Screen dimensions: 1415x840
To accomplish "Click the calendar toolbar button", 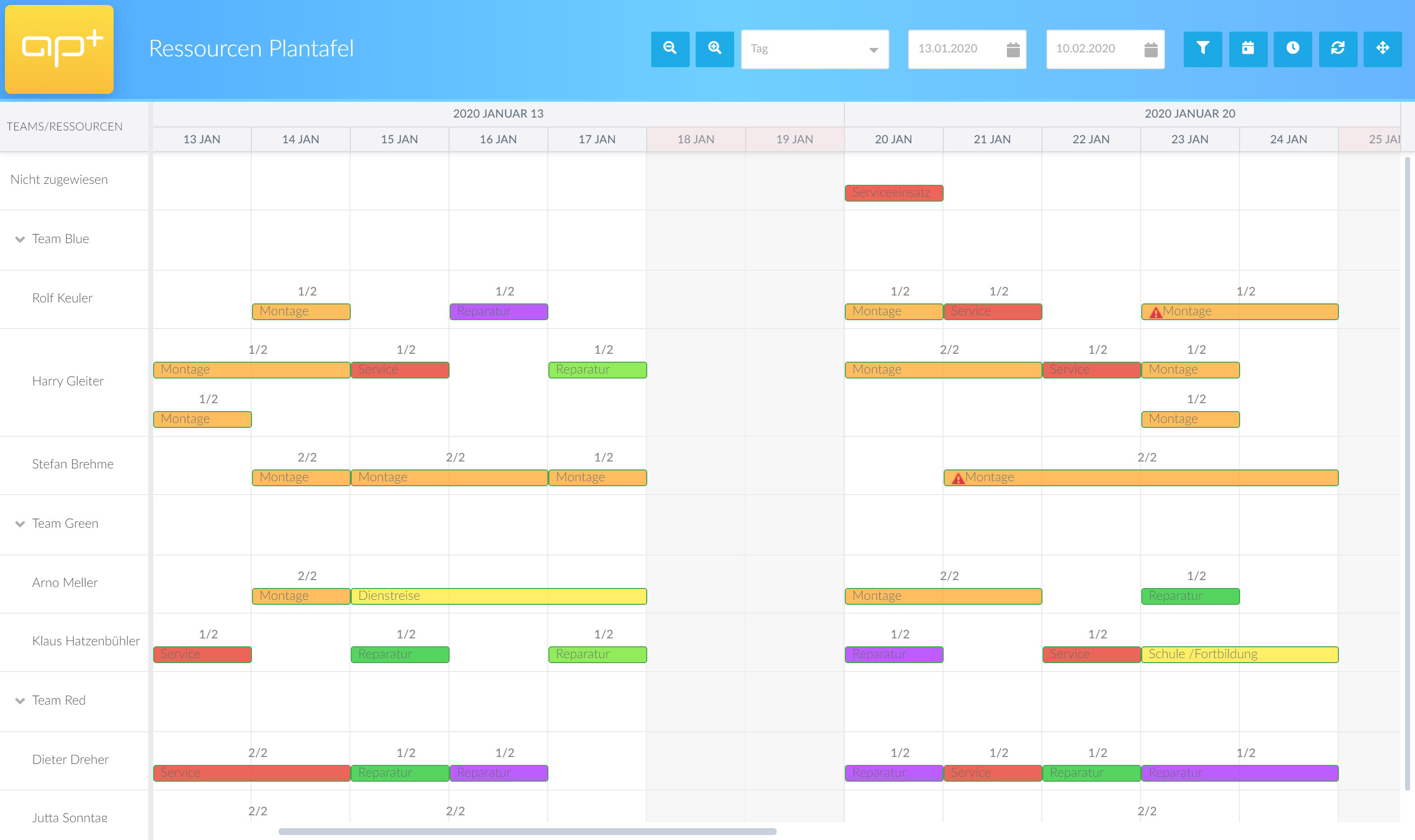I will click(1248, 49).
